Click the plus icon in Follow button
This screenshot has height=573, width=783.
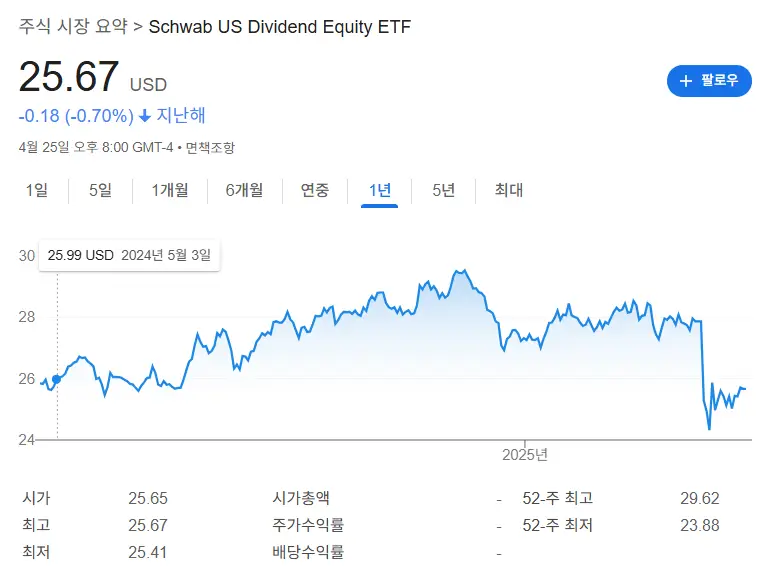(686, 81)
